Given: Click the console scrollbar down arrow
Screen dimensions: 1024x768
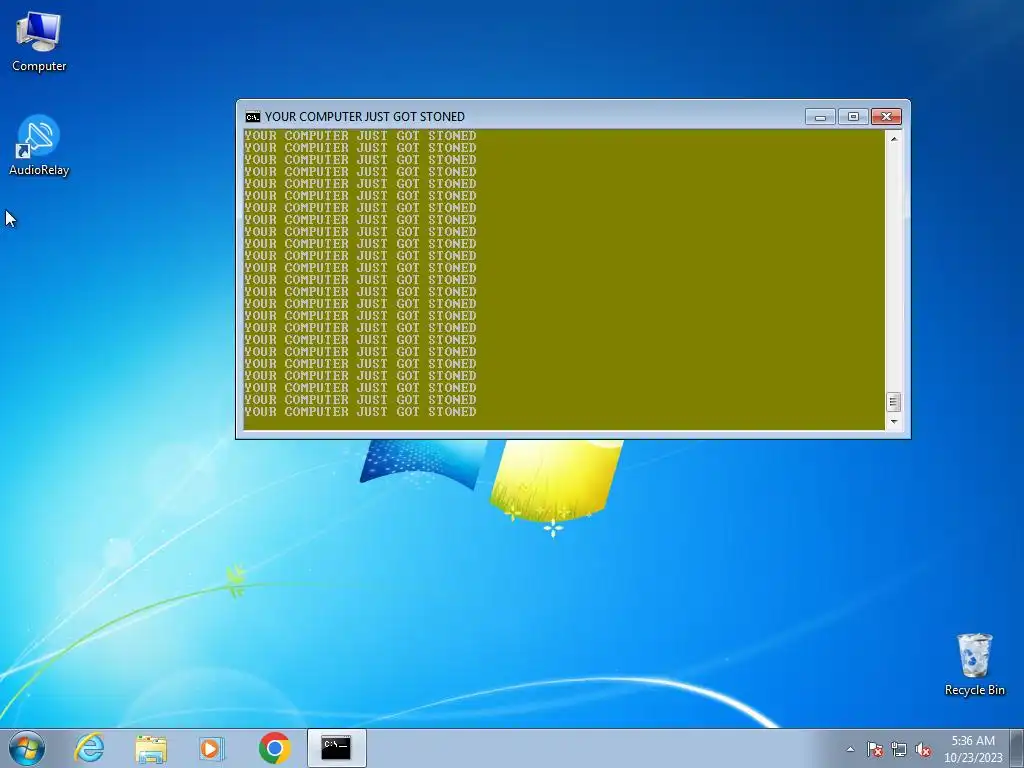Looking at the screenshot, I should pyautogui.click(x=894, y=422).
